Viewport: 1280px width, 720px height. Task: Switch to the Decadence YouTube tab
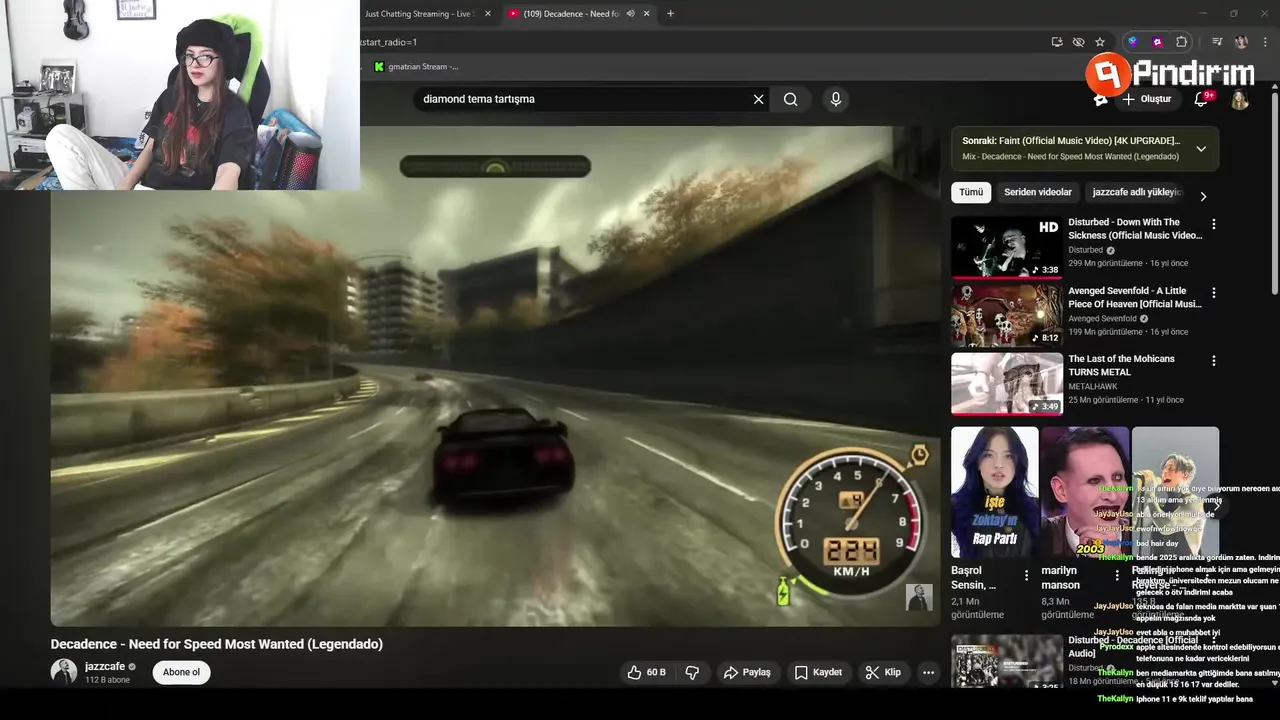[x=578, y=13]
